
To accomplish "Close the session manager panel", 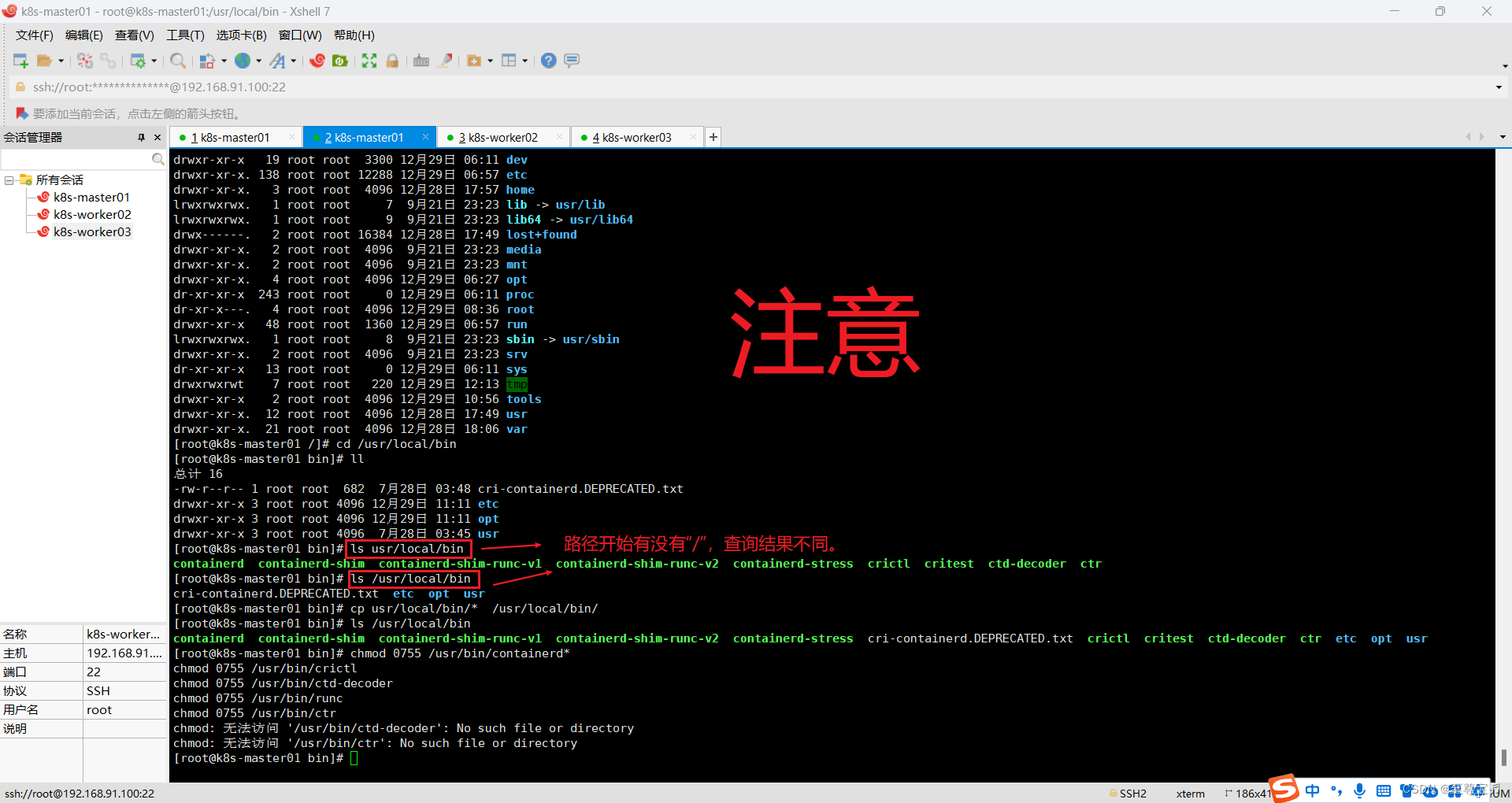I will tap(157, 137).
